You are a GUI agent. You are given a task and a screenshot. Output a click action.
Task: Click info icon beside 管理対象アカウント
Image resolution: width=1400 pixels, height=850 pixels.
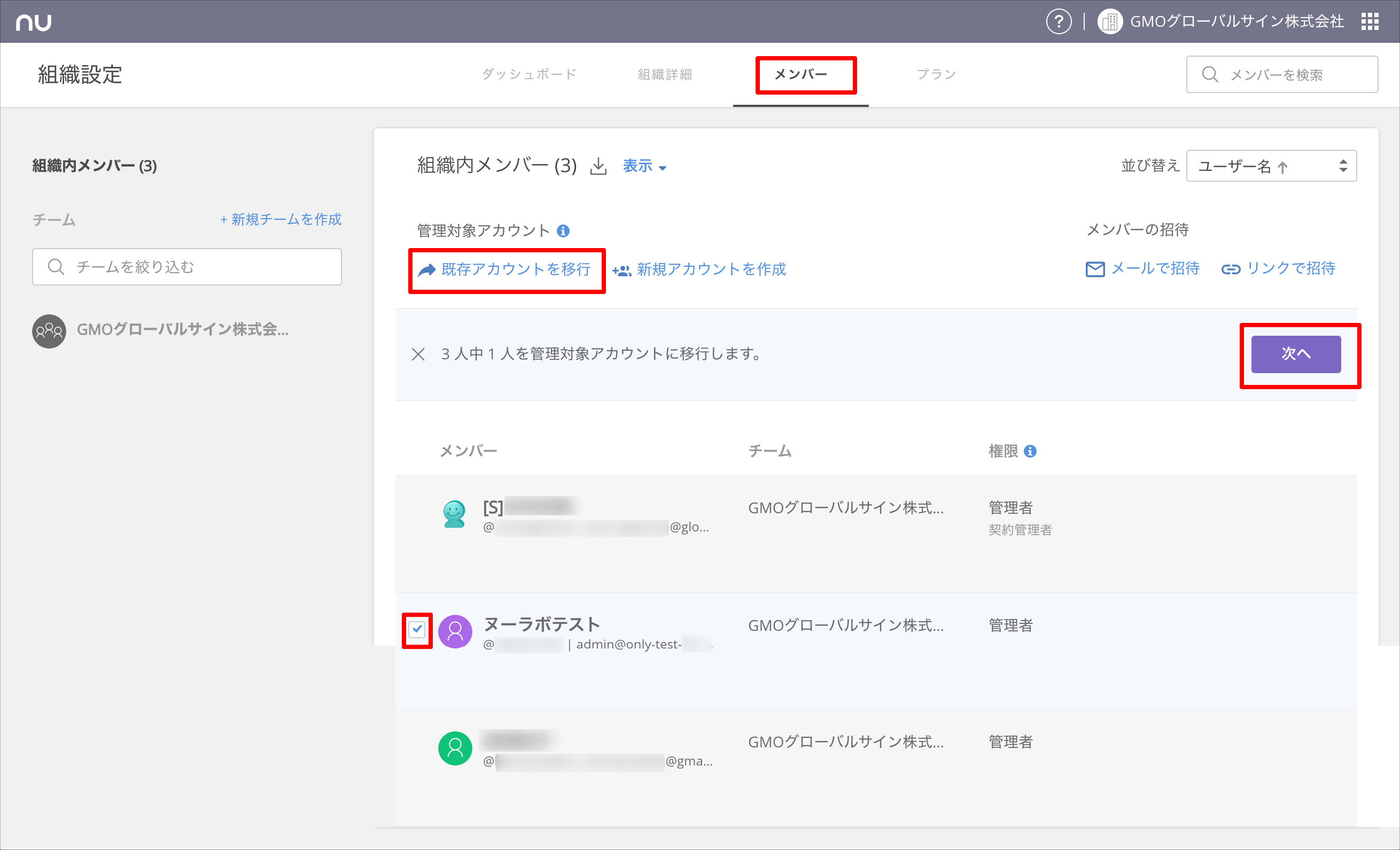click(563, 231)
